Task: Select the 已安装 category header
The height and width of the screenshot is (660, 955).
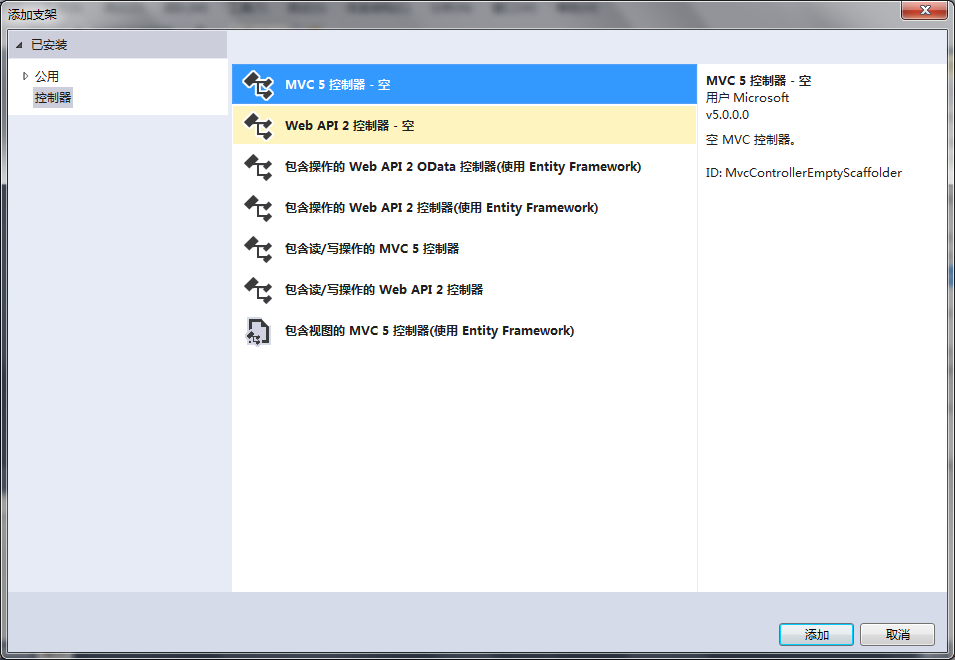Action: coord(118,45)
